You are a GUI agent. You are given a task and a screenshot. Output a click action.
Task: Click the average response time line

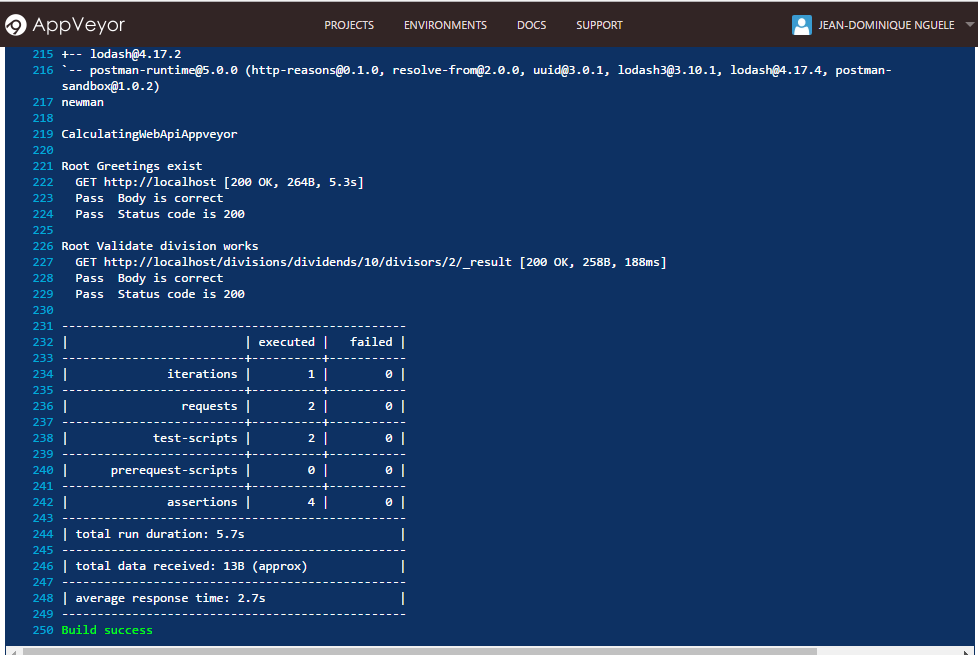170,598
